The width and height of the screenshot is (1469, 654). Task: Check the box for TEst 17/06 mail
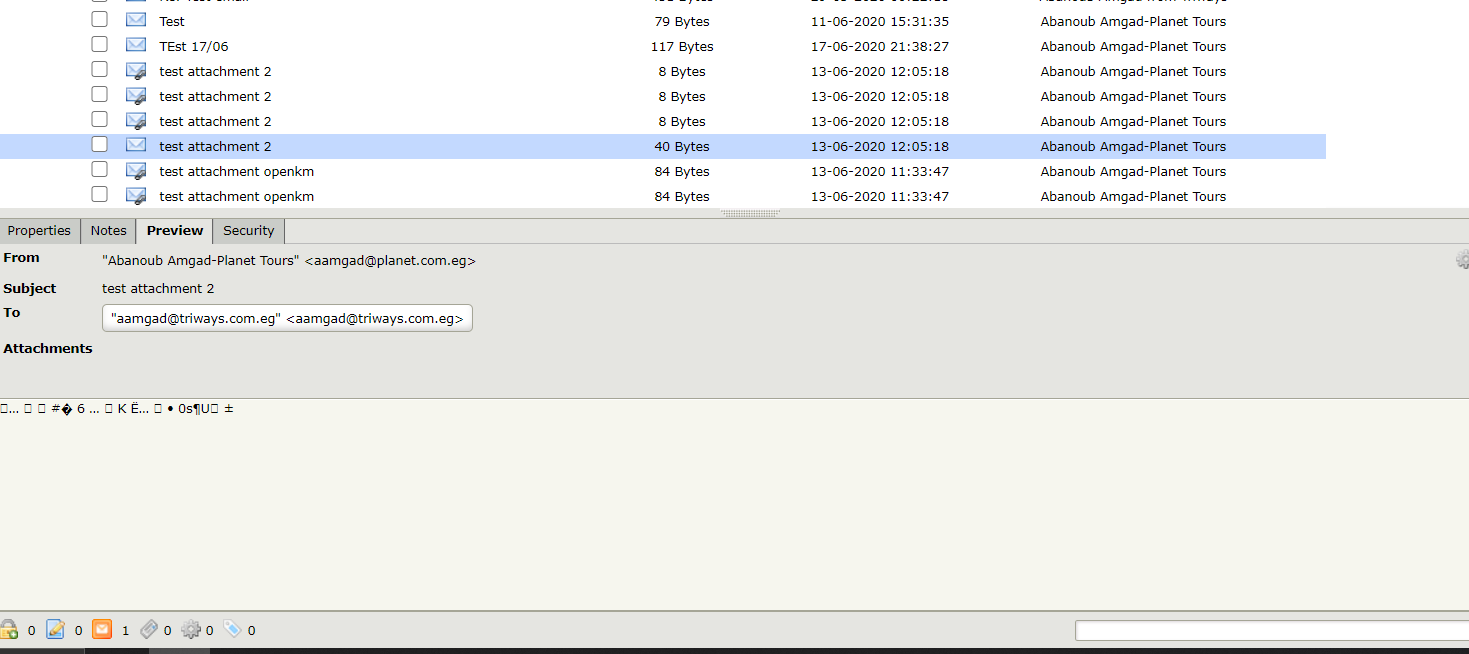(x=99, y=45)
